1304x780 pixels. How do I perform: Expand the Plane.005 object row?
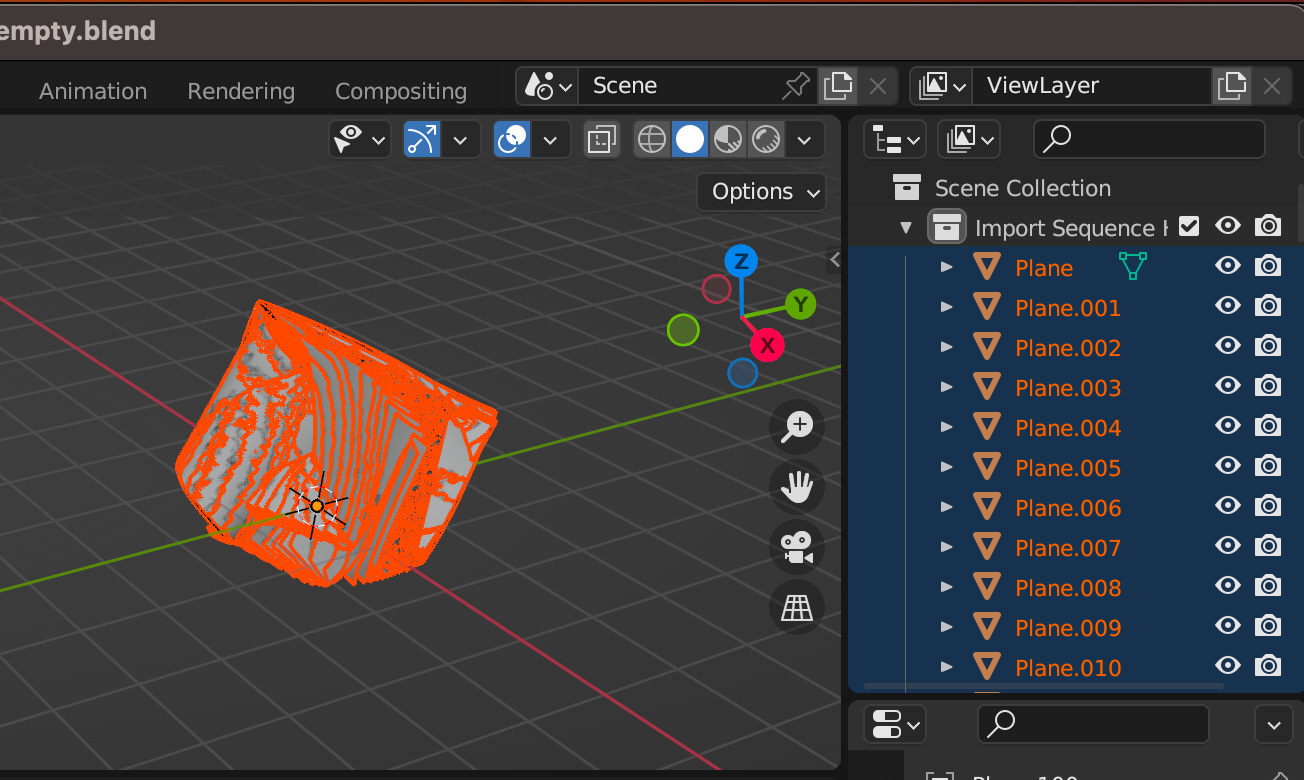tap(946, 467)
